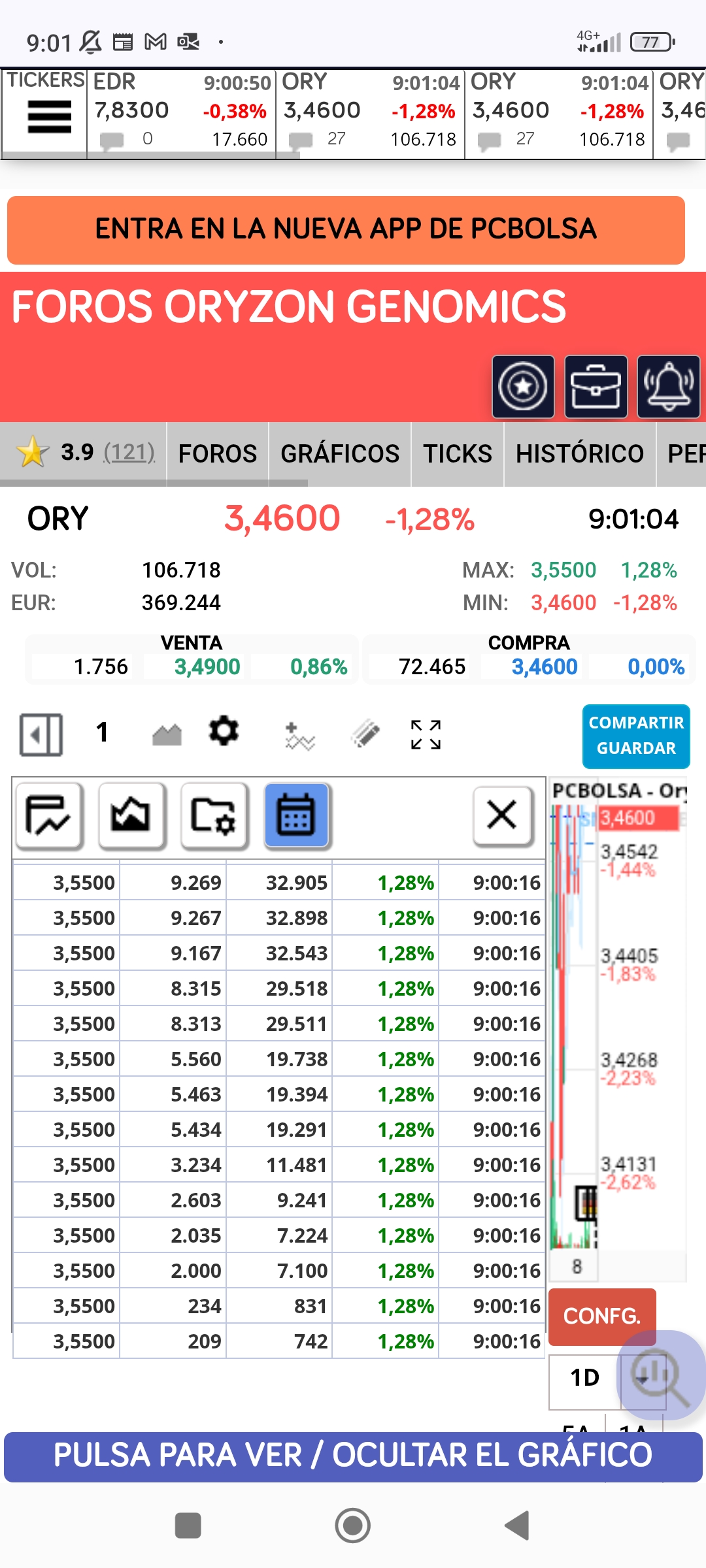This screenshot has height=1568, width=706.
Task: Tap the COMPARTIR GUARDAR button
Action: [x=636, y=736]
